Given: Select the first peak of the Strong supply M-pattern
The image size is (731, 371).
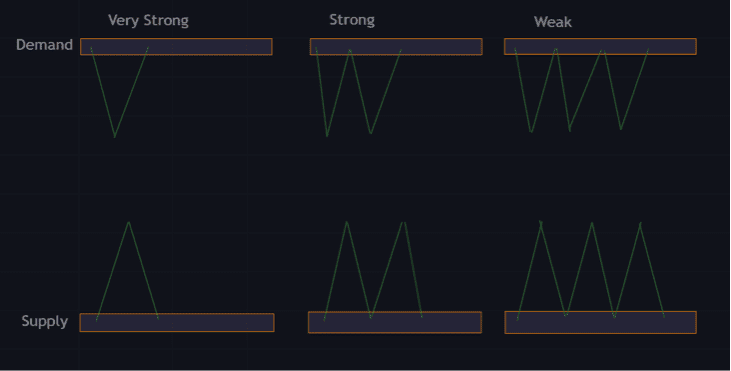Looking at the screenshot, I should click(347, 223).
